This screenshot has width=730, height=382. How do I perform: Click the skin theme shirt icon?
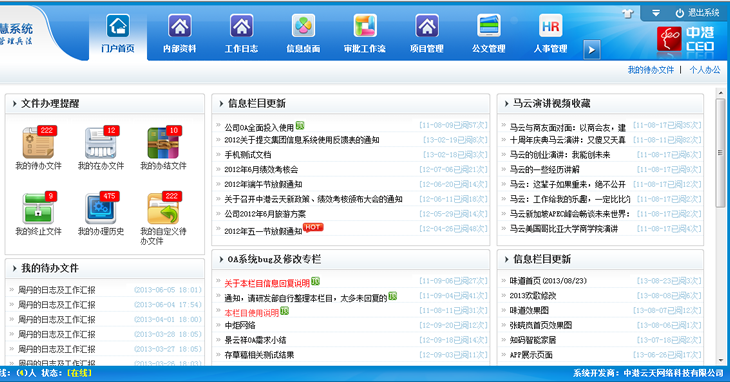click(628, 13)
